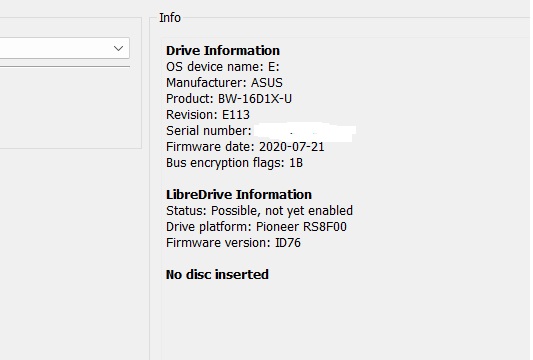This screenshot has width=533, height=360.
Task: Click the Status Possible, not yet enabled line
Action: pos(259,211)
